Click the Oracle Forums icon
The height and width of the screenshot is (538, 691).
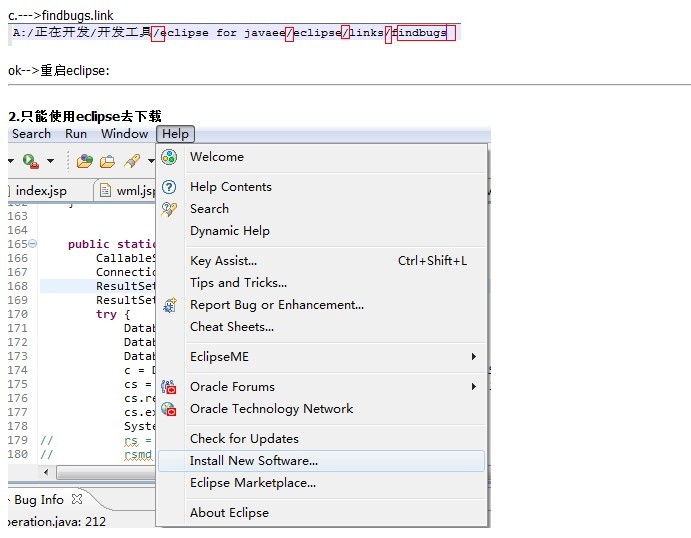[x=169, y=387]
